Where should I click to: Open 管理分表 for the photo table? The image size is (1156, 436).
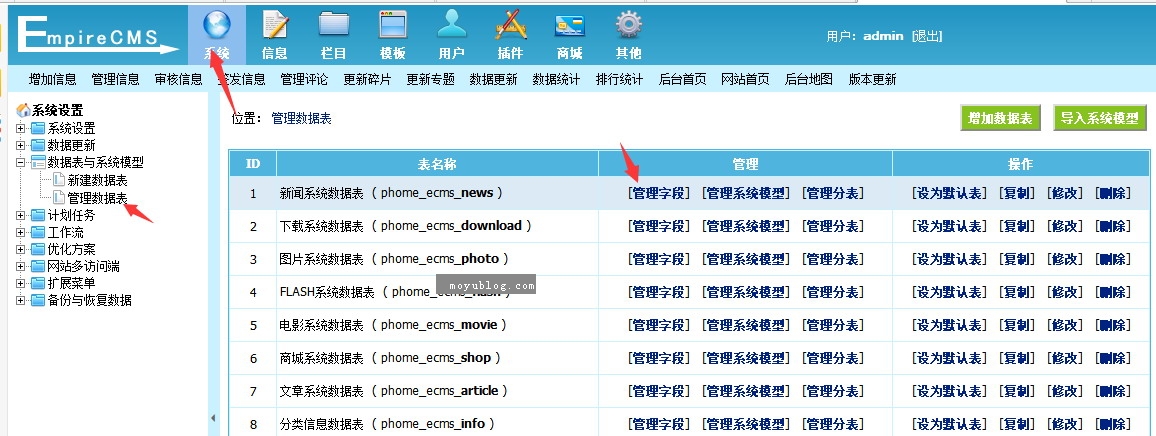[x=833, y=259]
